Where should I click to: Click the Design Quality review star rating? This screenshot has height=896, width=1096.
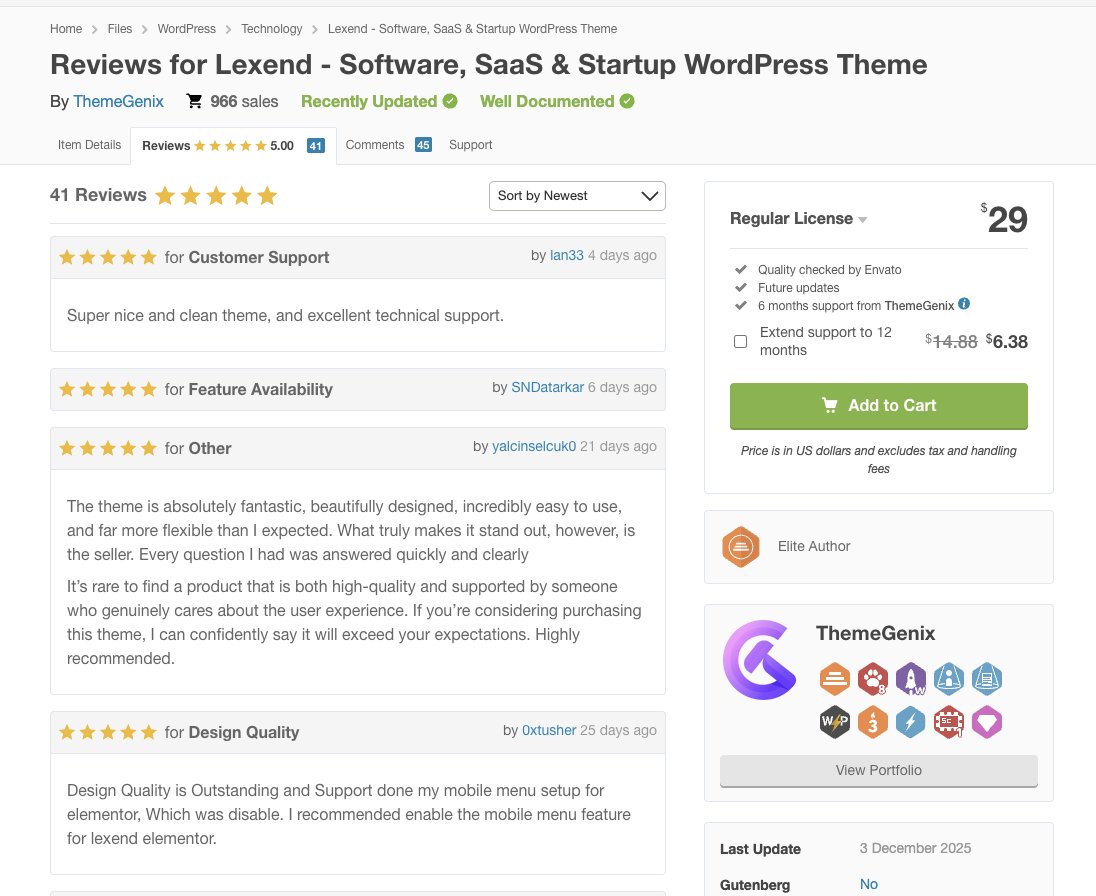pos(108,732)
